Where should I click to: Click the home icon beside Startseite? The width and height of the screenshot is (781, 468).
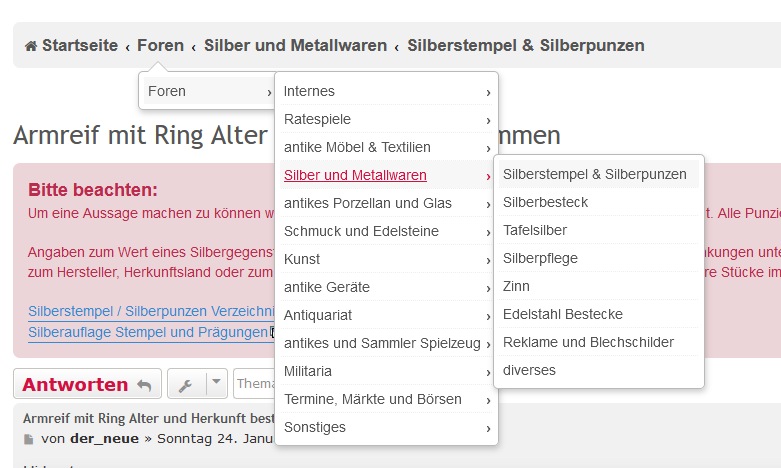(x=31, y=46)
